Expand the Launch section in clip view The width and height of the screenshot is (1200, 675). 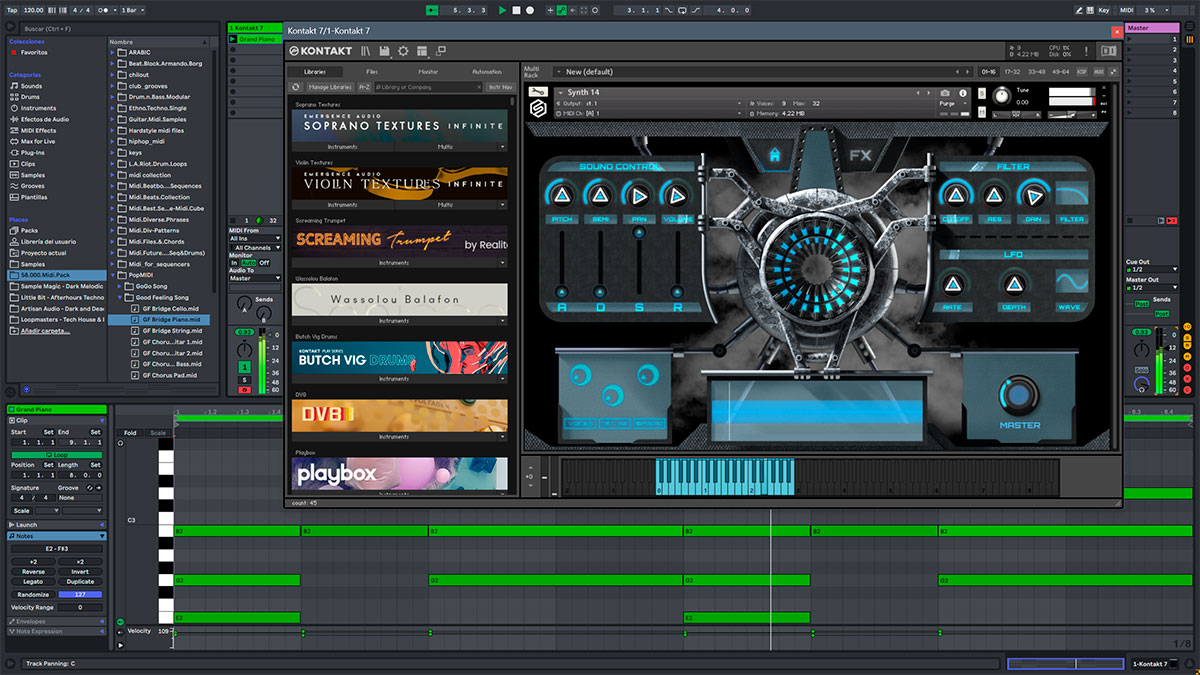coord(100,524)
